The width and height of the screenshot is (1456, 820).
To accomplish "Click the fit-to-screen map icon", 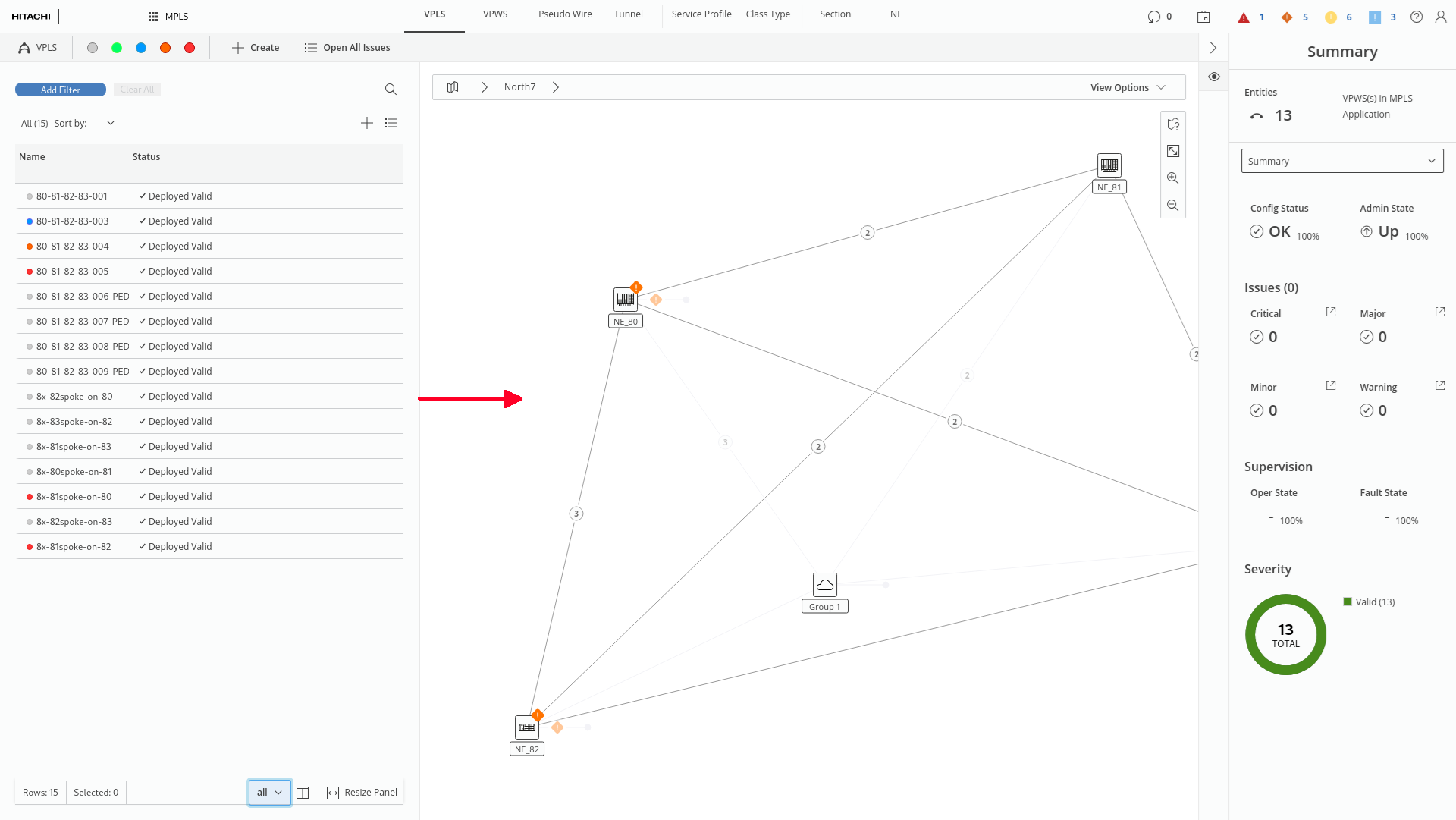I will click(1172, 151).
